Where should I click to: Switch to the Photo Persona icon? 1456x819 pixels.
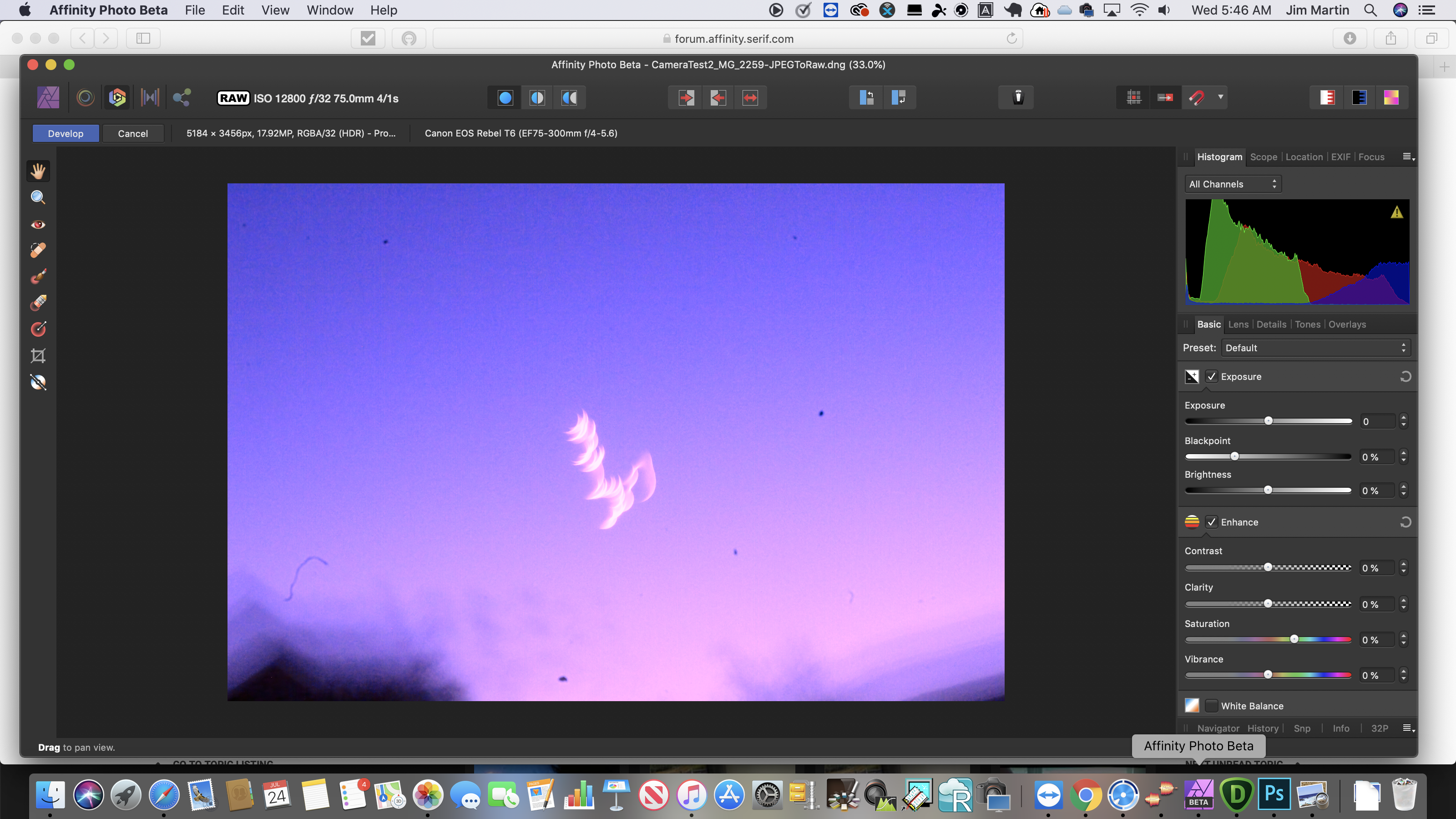[48, 98]
